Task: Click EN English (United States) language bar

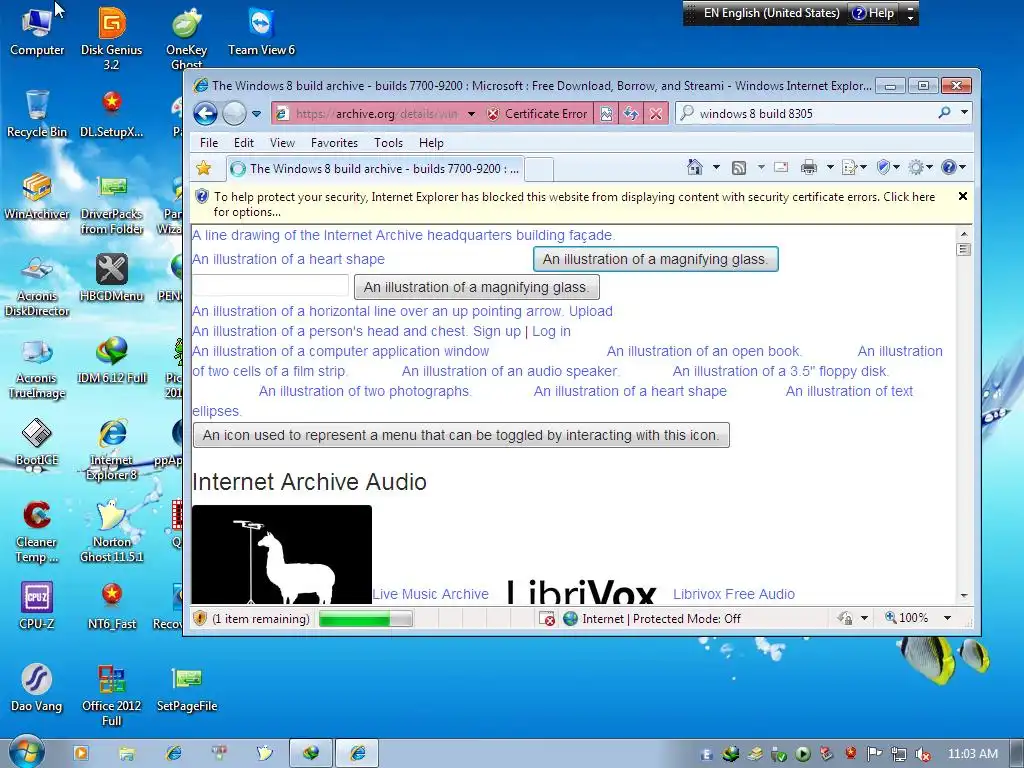Action: (771, 13)
